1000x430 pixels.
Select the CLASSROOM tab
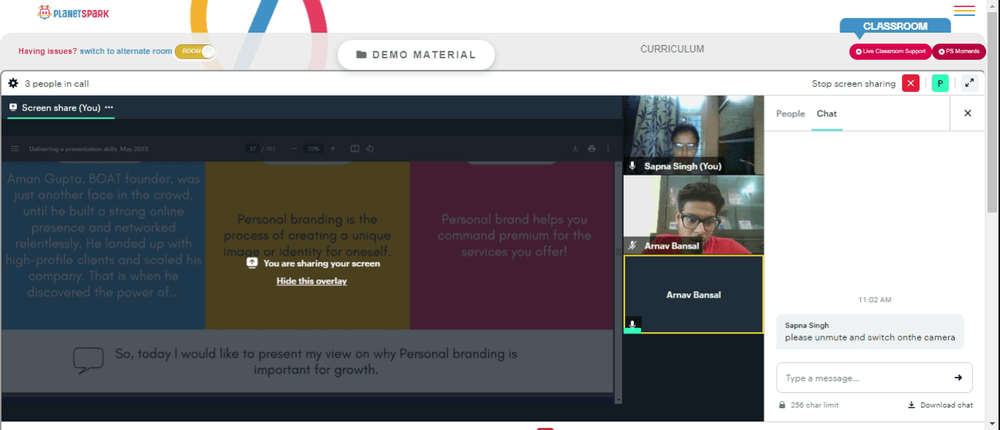pos(895,26)
